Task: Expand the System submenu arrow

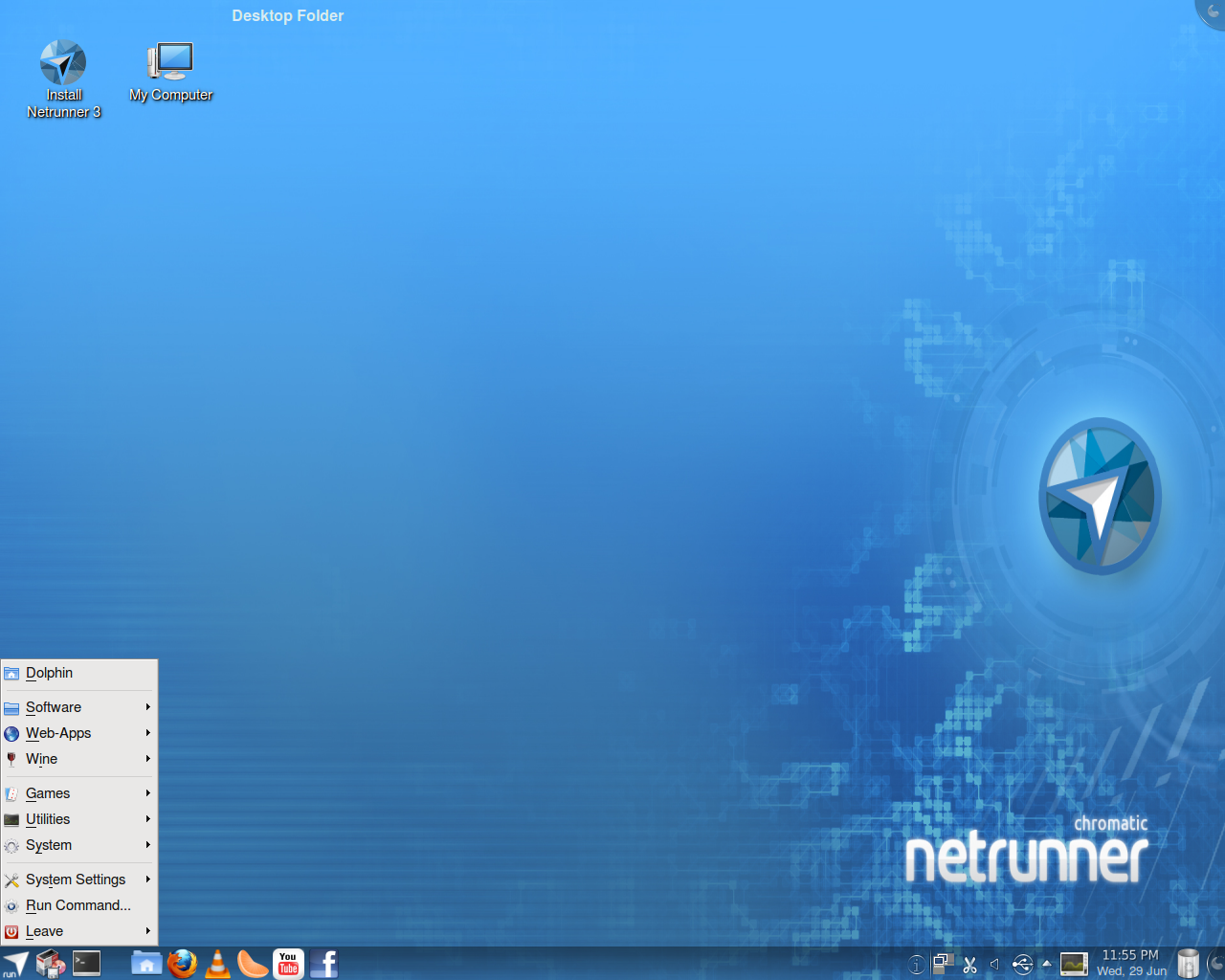Action: pyautogui.click(x=148, y=845)
